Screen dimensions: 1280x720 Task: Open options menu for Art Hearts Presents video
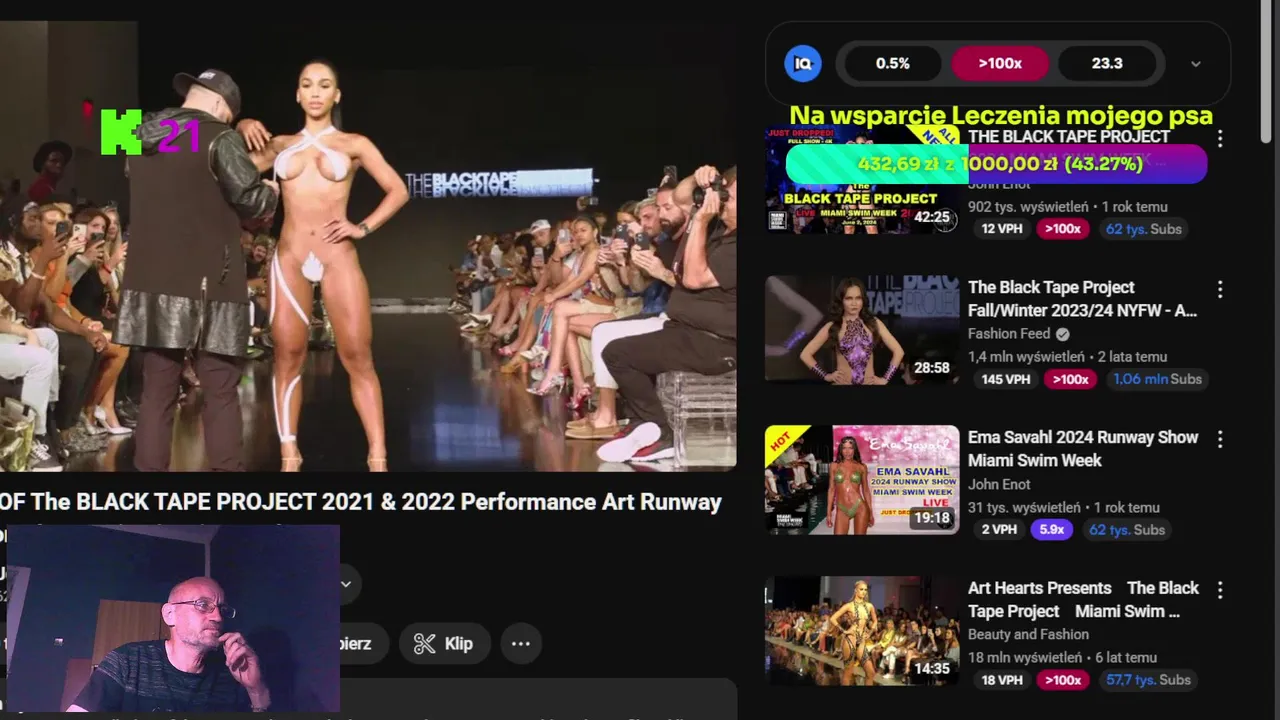pos(1219,589)
